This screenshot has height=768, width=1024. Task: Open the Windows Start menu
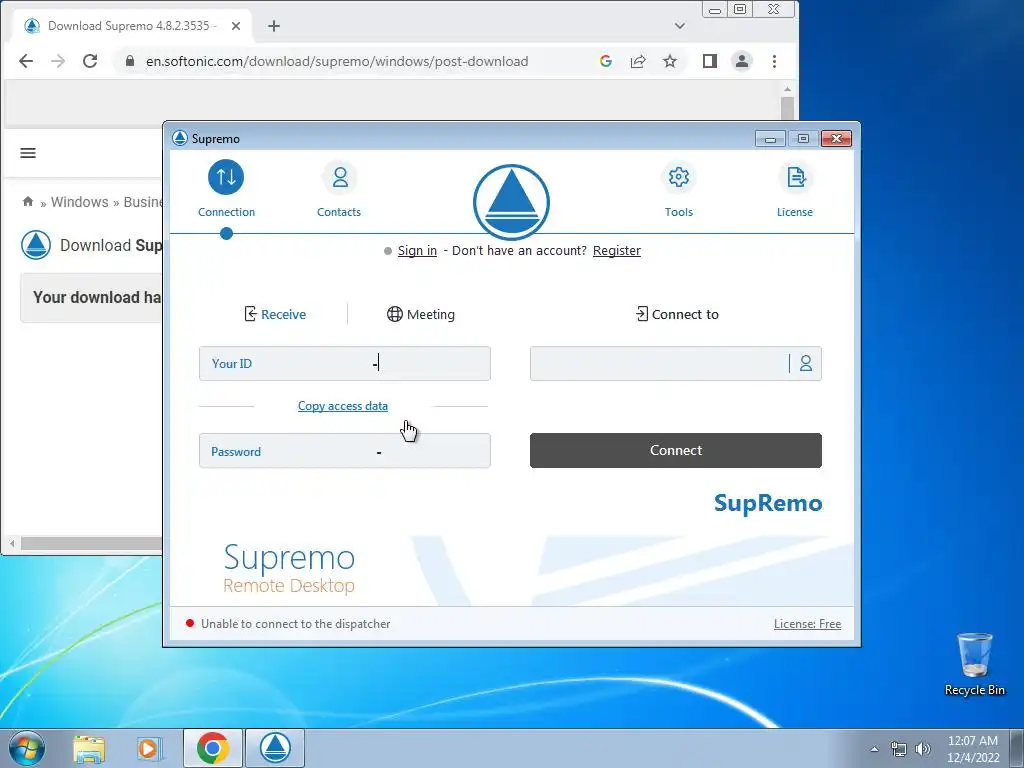[x=26, y=748]
